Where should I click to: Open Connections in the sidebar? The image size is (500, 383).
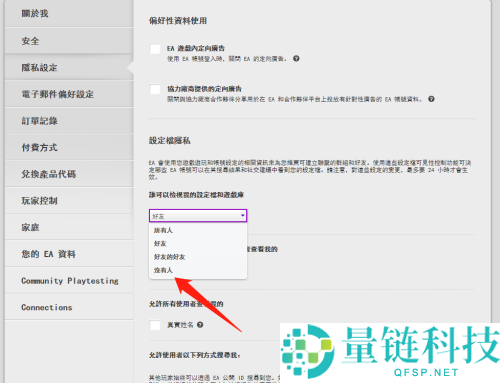pyautogui.click(x=69, y=307)
